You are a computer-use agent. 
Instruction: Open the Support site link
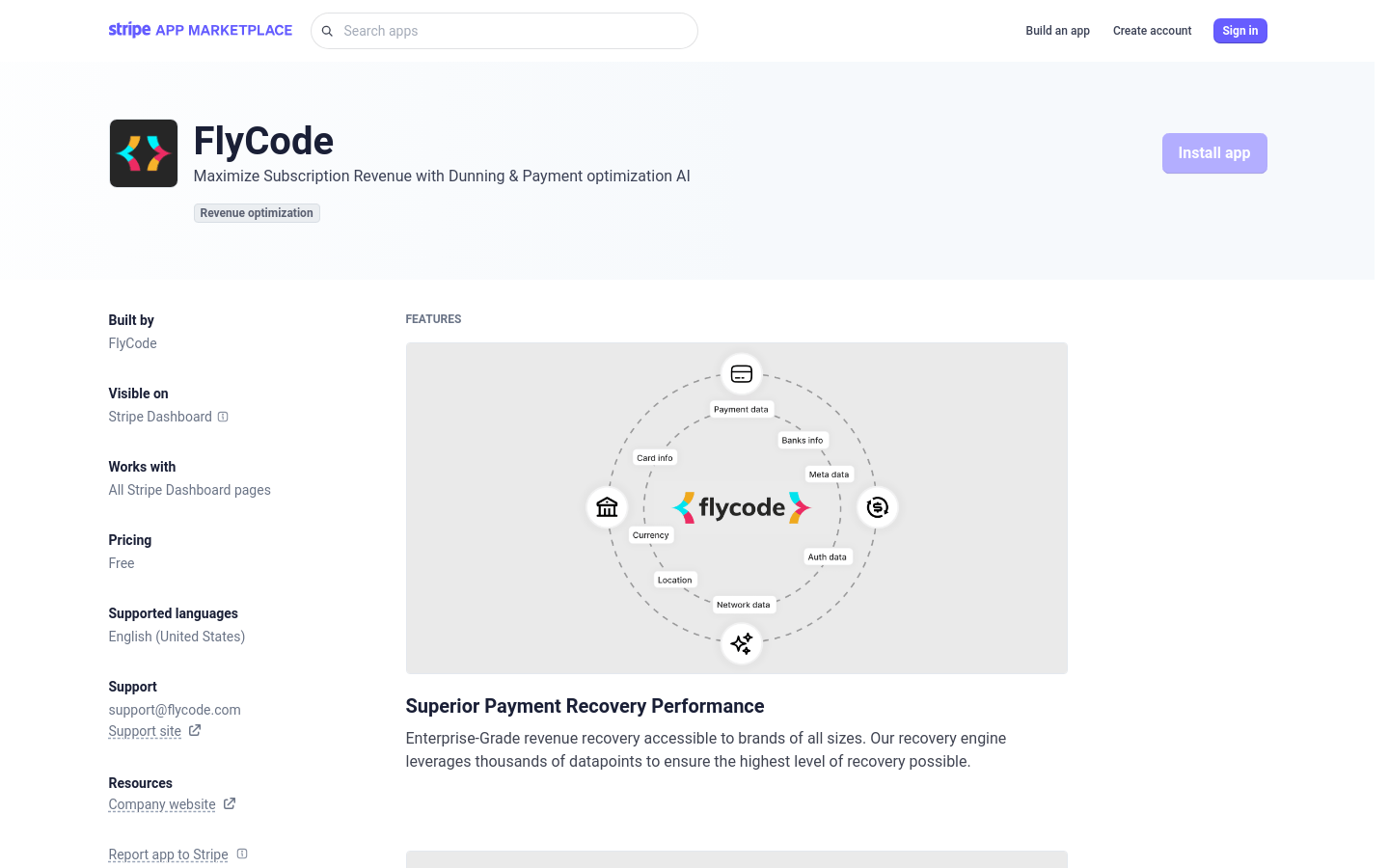(x=144, y=730)
